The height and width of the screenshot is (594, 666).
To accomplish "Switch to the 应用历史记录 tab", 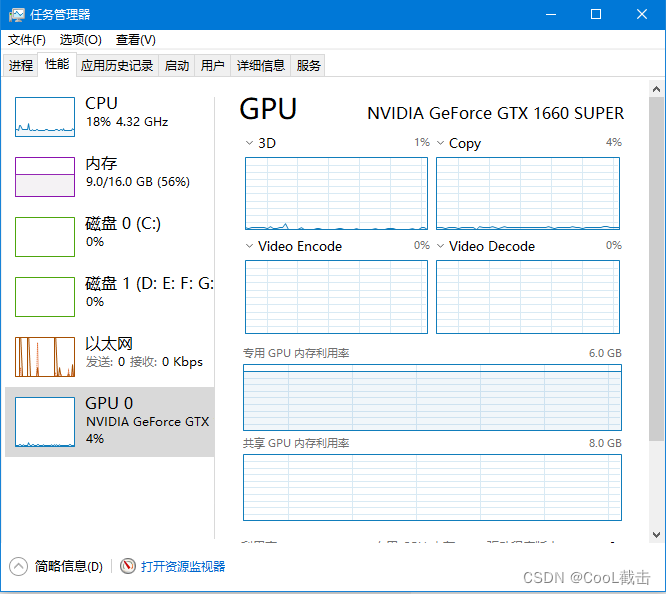I will tap(117, 65).
